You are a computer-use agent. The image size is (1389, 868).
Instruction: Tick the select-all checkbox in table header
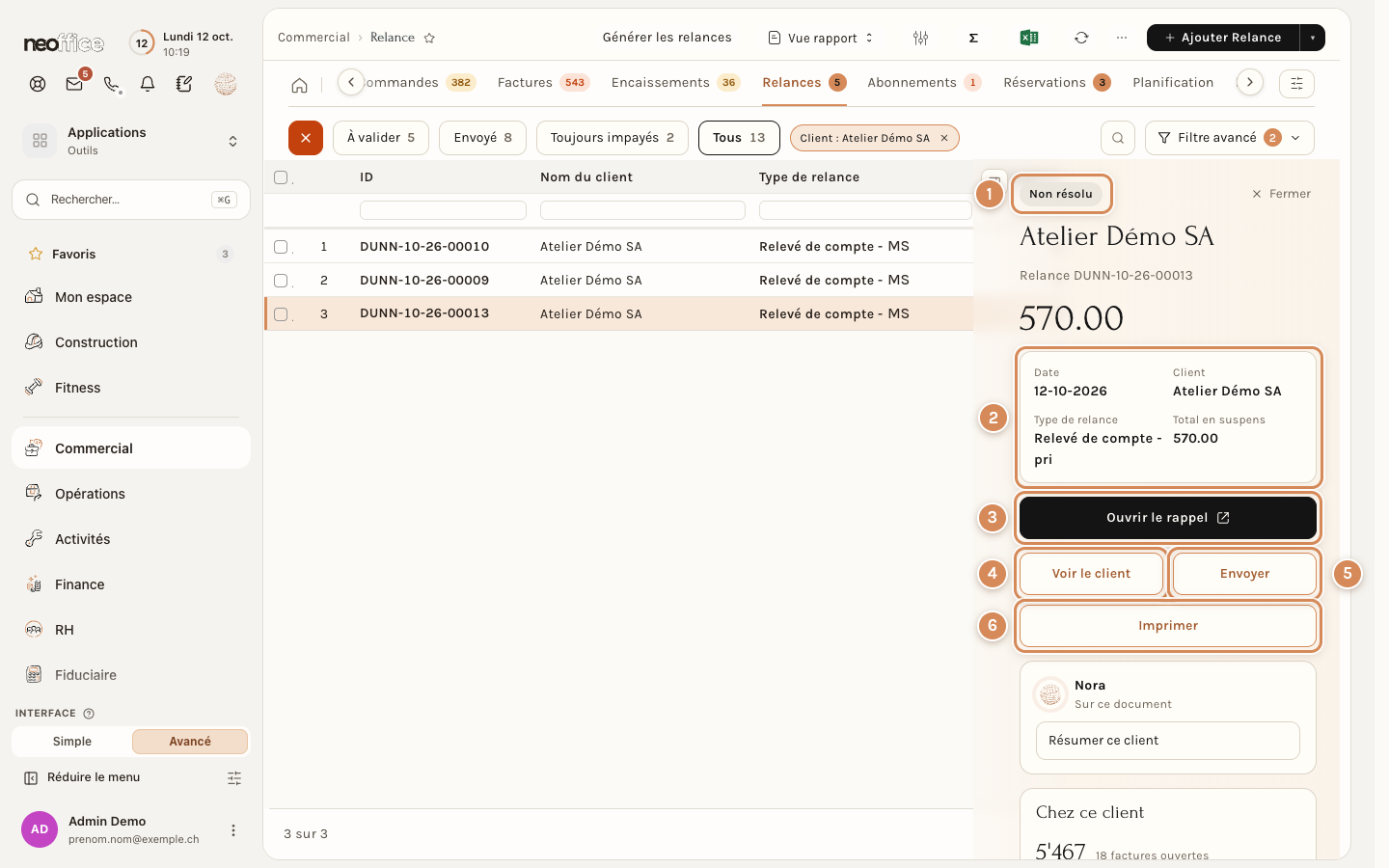coord(281,177)
